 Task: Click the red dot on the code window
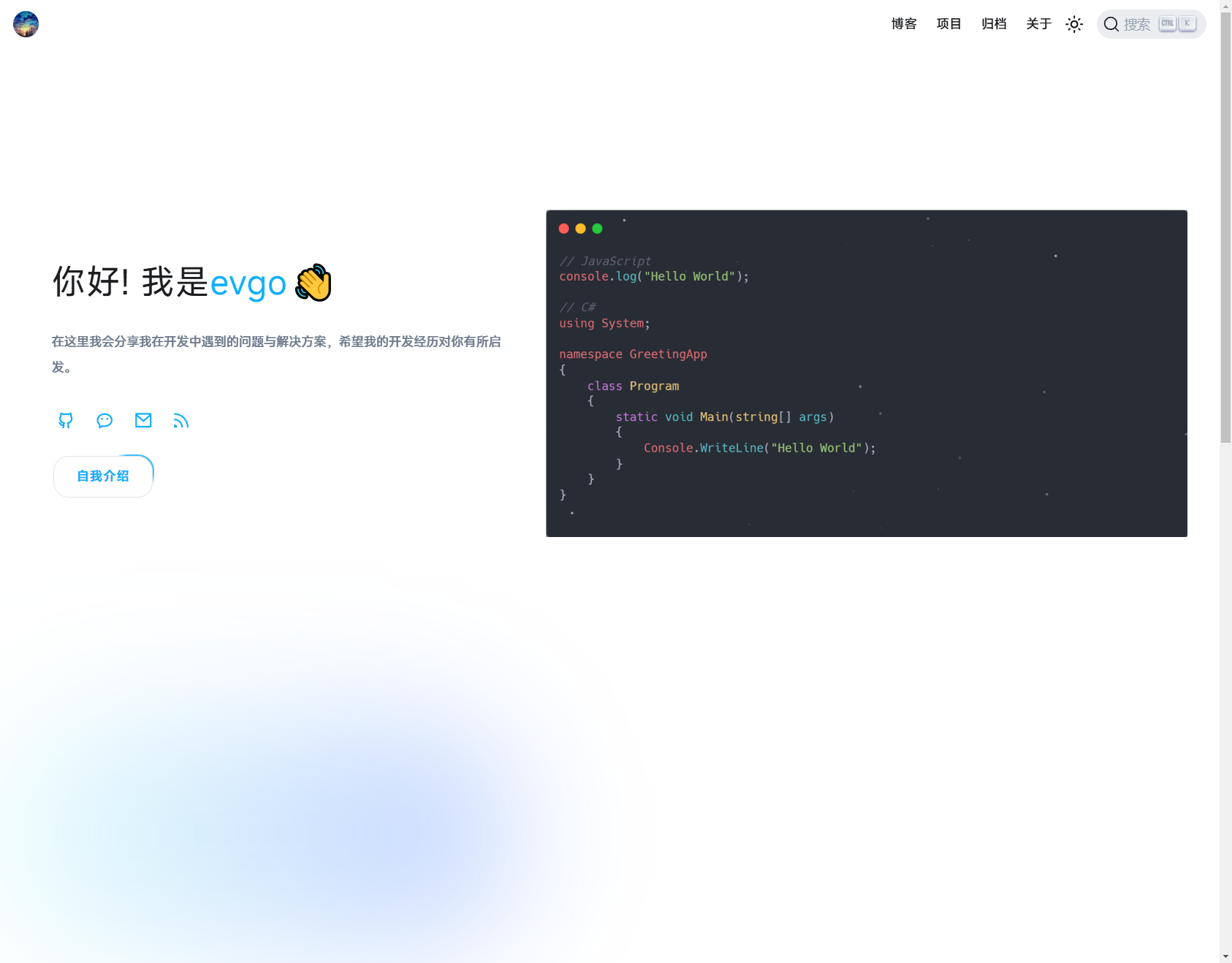pyautogui.click(x=564, y=228)
